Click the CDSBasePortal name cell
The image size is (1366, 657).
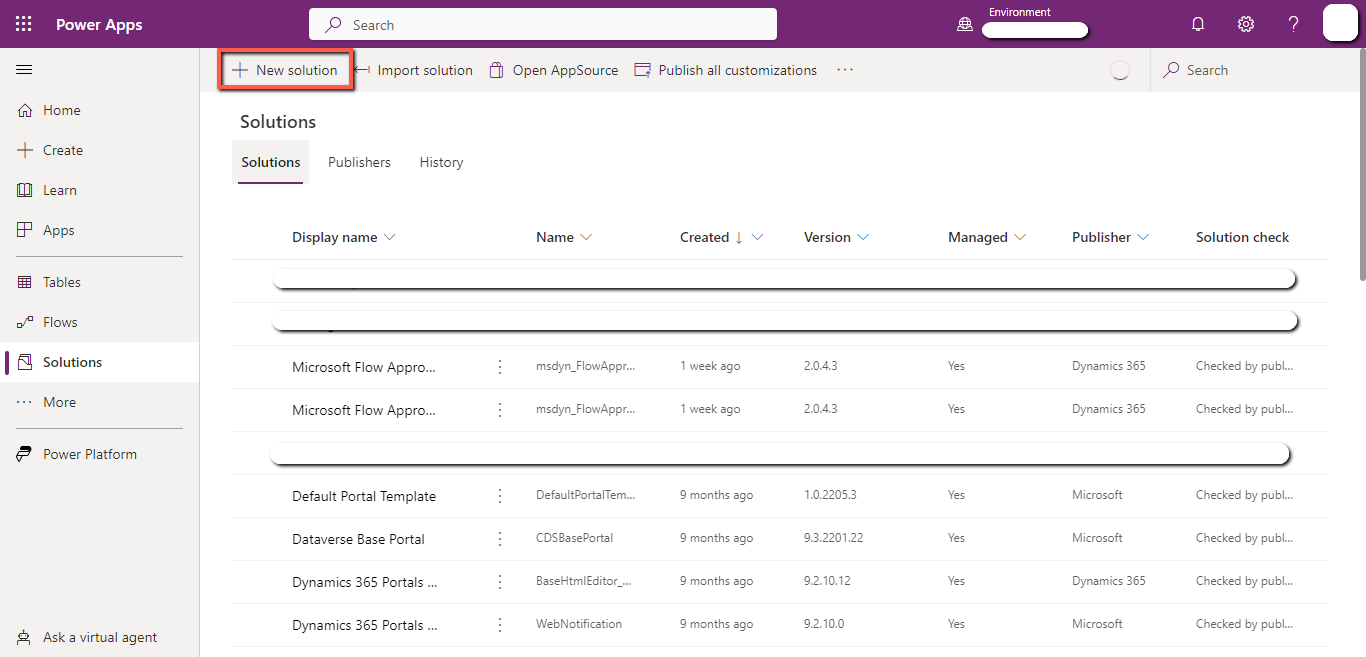[x=574, y=538]
